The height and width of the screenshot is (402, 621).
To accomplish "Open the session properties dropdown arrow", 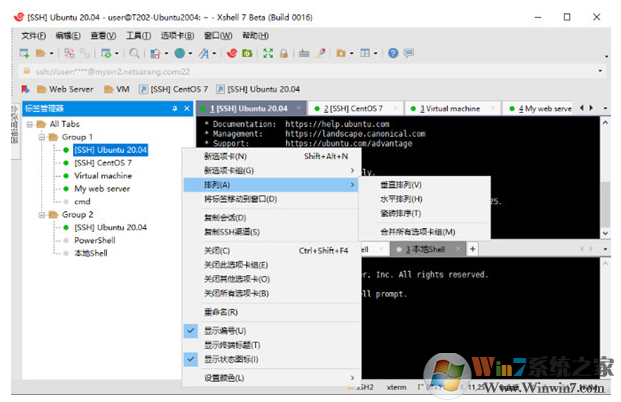I will [116, 53].
